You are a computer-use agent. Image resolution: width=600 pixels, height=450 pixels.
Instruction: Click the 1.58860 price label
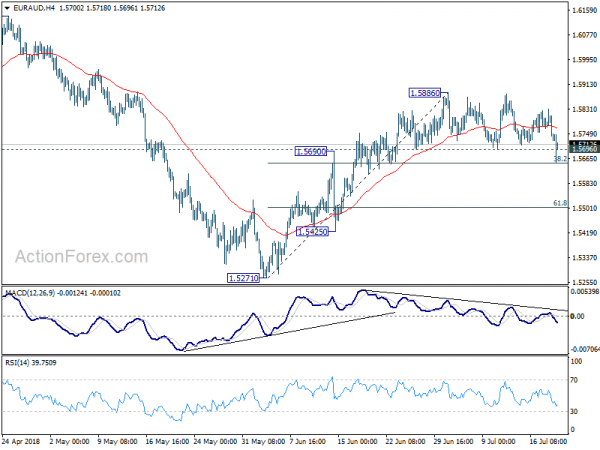coord(425,93)
